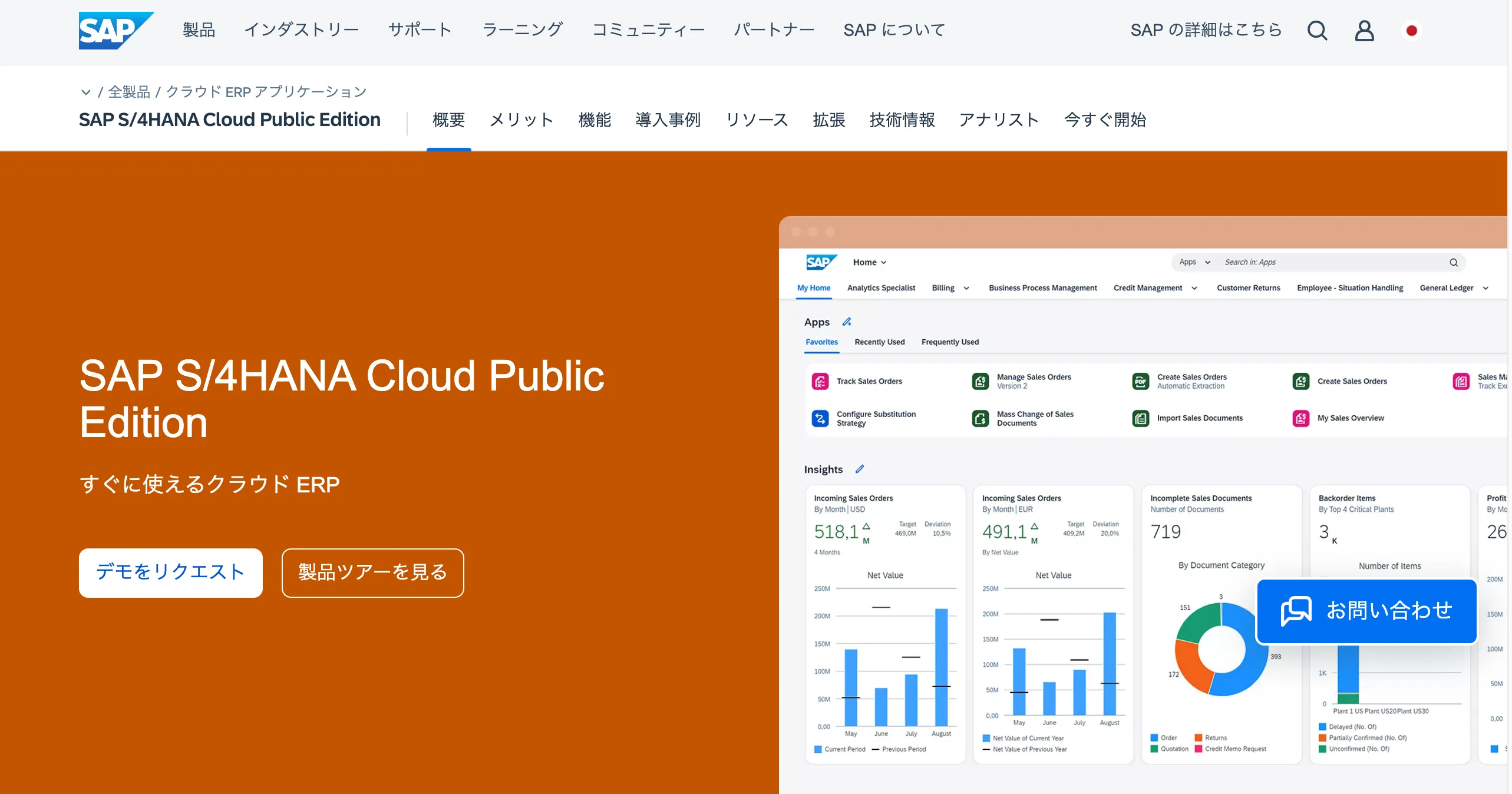Viewport: 1512px width, 794px height.
Task: Click the Backorder Items card title
Action: click(x=1346, y=498)
